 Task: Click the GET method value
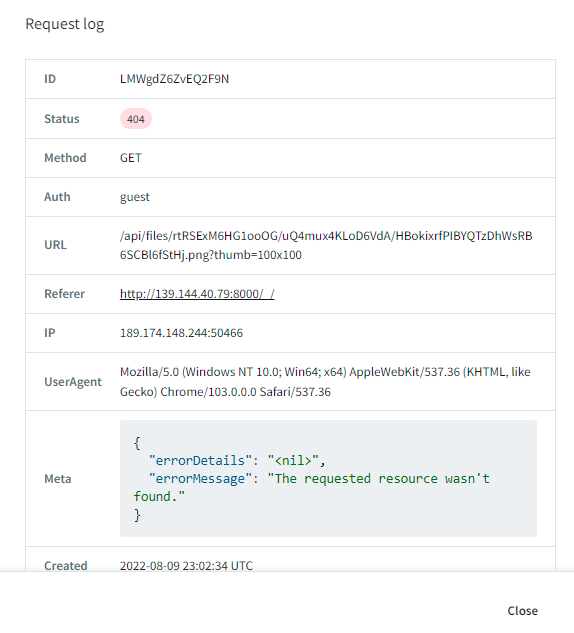(131, 158)
